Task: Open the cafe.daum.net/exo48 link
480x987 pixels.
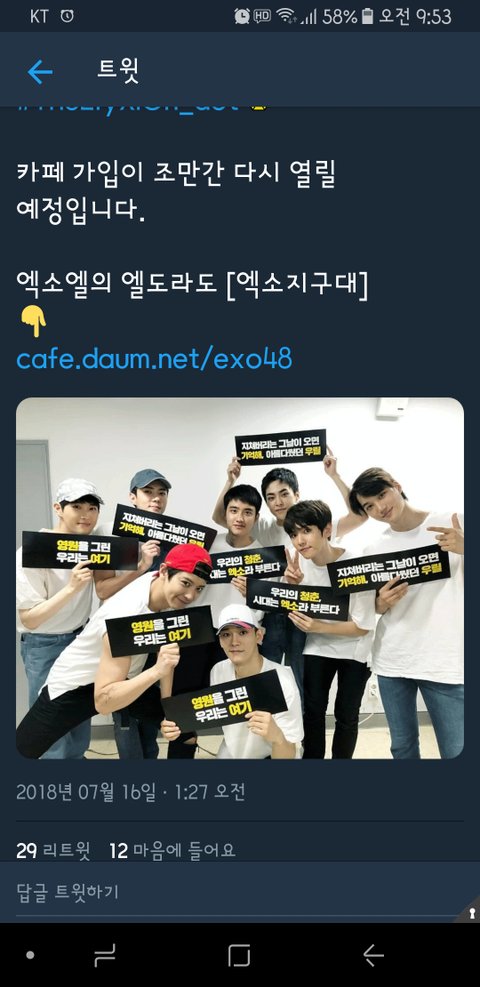Action: coord(154,359)
